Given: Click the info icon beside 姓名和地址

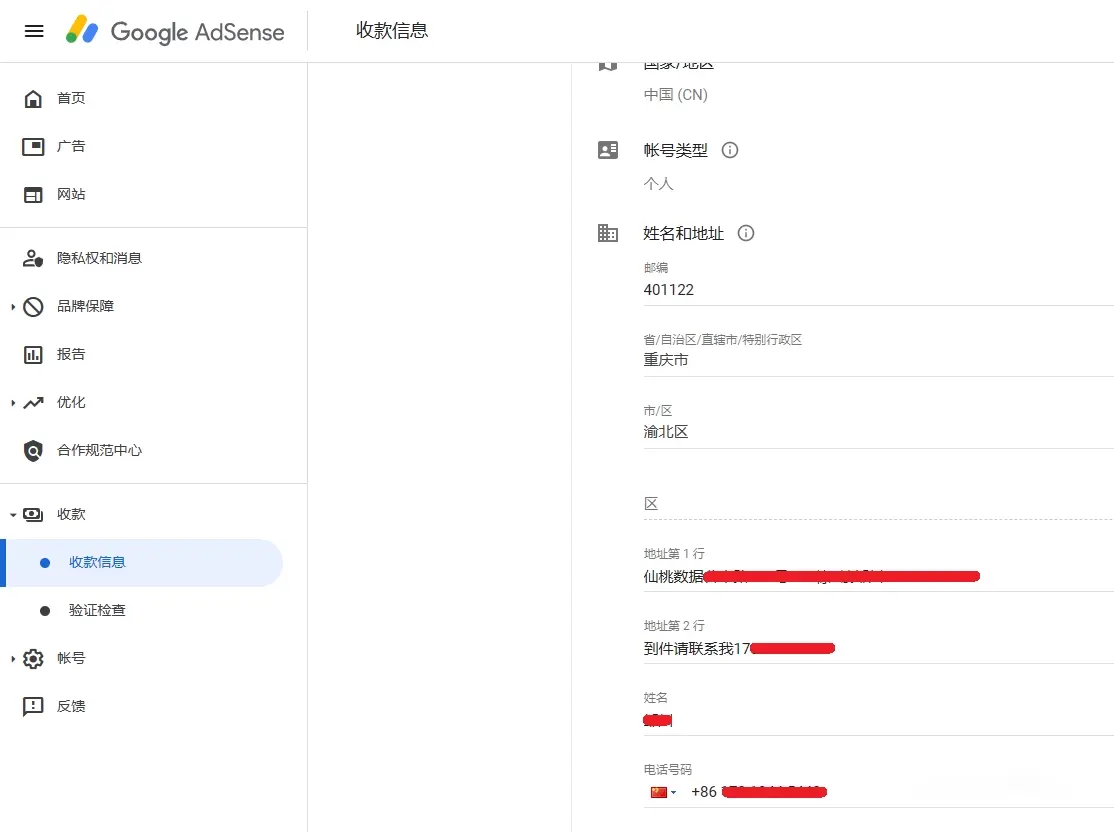Looking at the screenshot, I should coord(745,233).
